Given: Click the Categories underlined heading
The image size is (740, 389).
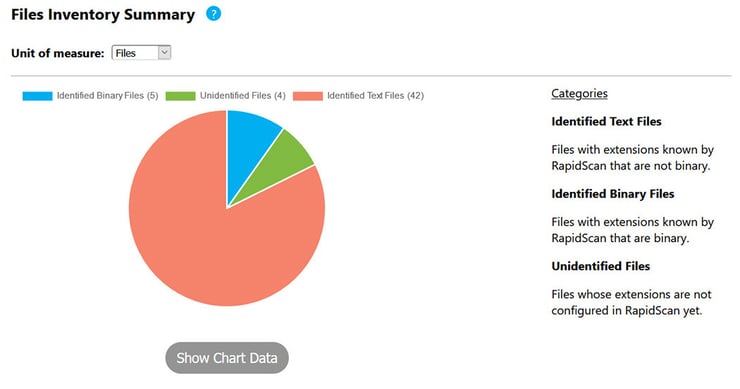Looking at the screenshot, I should pyautogui.click(x=580, y=93).
